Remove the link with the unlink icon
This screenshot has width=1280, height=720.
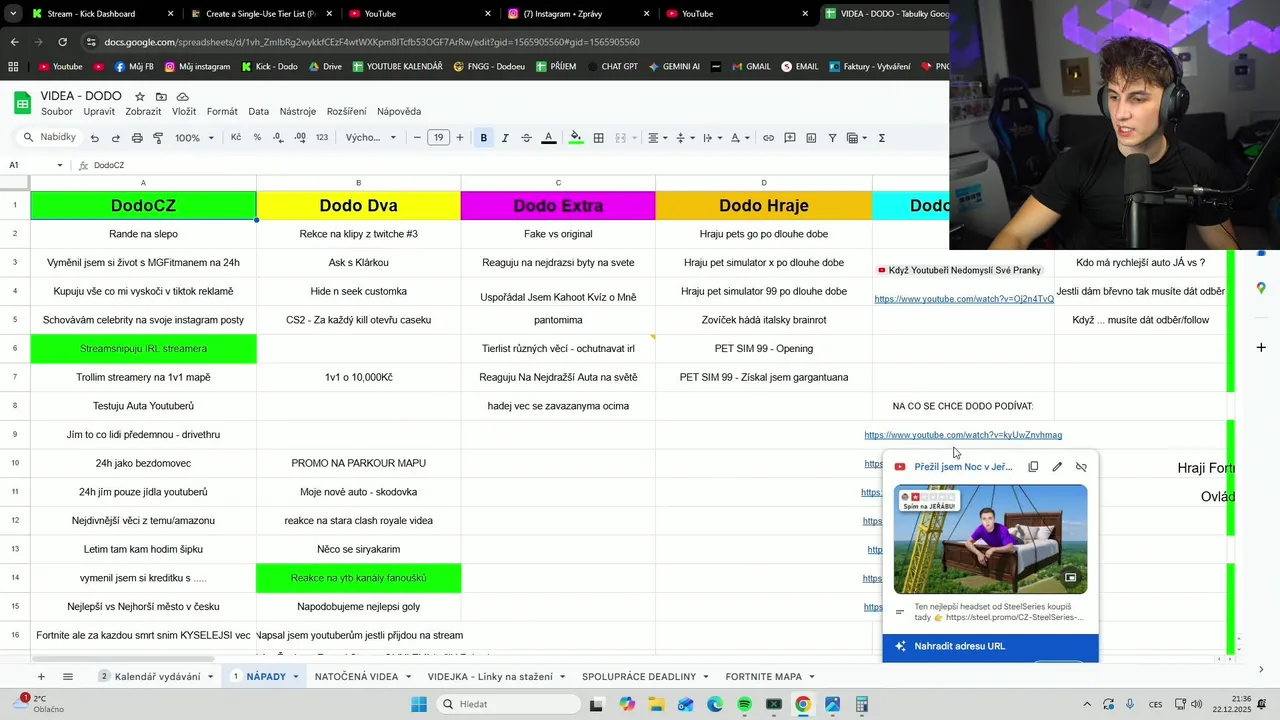tap(1081, 467)
